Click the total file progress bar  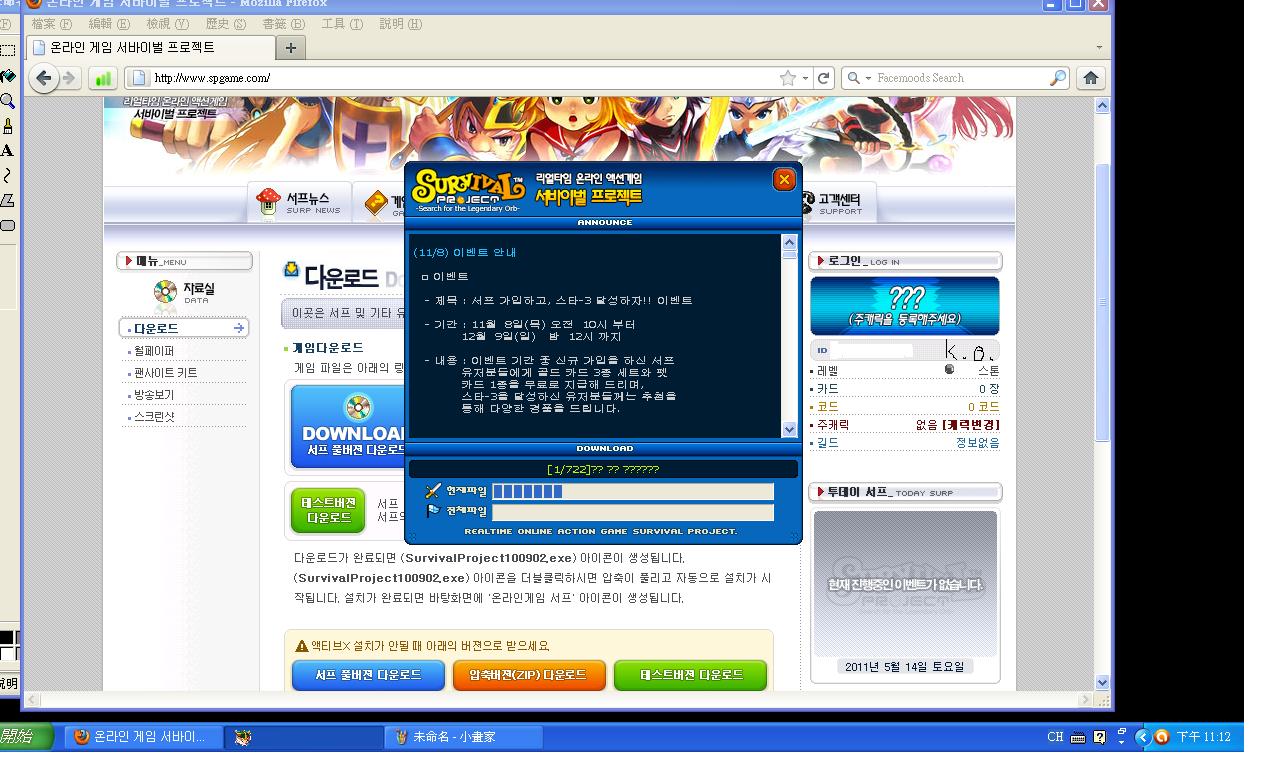[x=633, y=512]
